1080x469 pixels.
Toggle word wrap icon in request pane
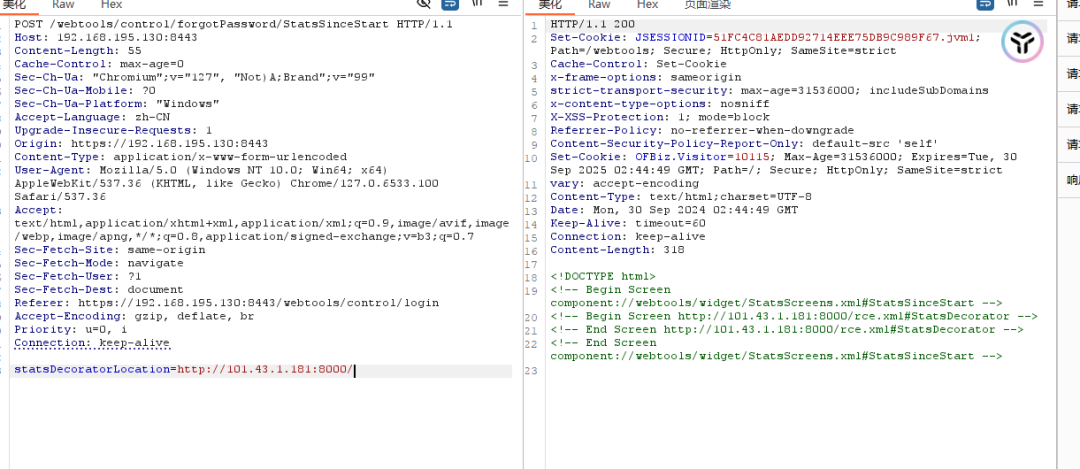coord(450,4)
